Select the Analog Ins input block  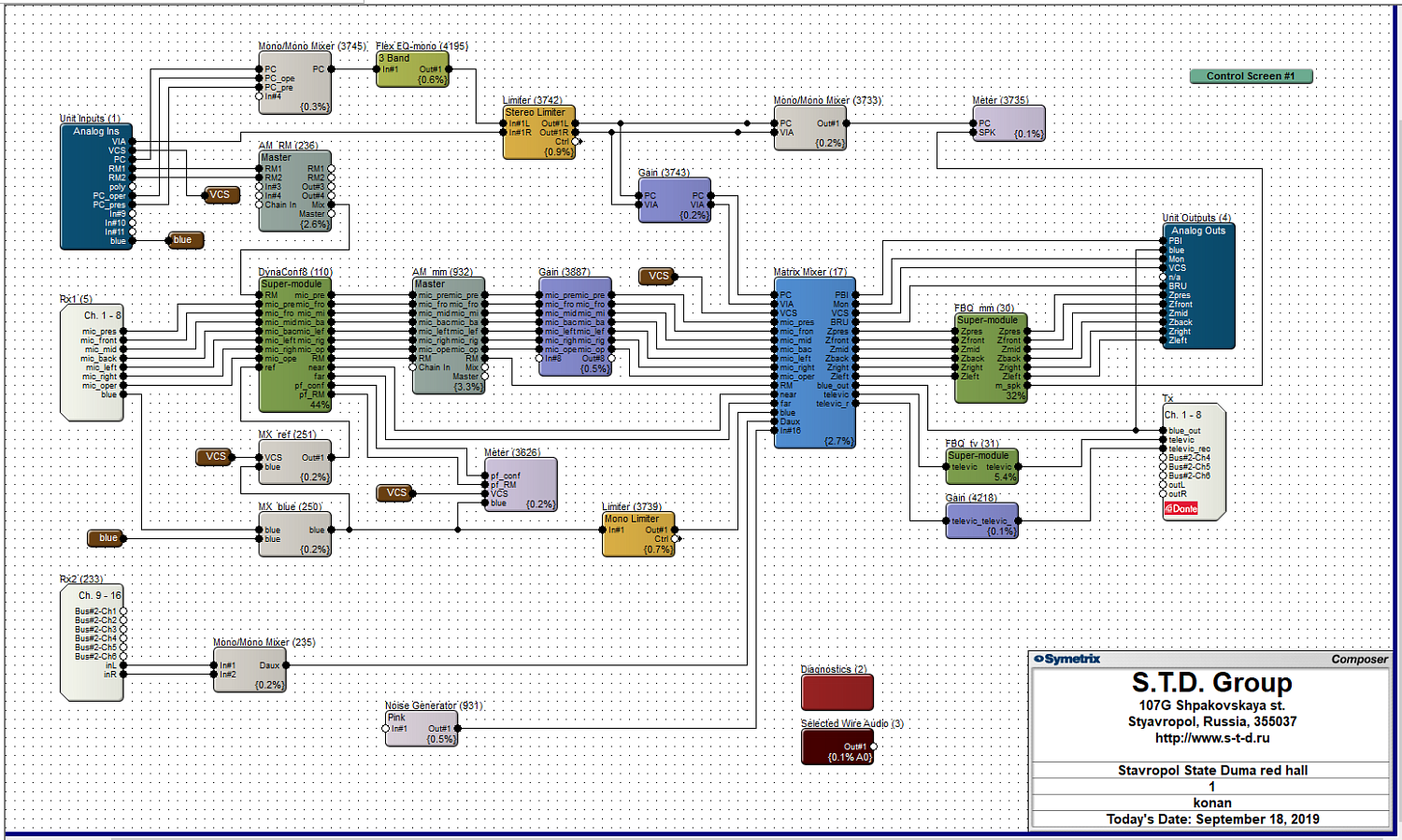[96, 187]
